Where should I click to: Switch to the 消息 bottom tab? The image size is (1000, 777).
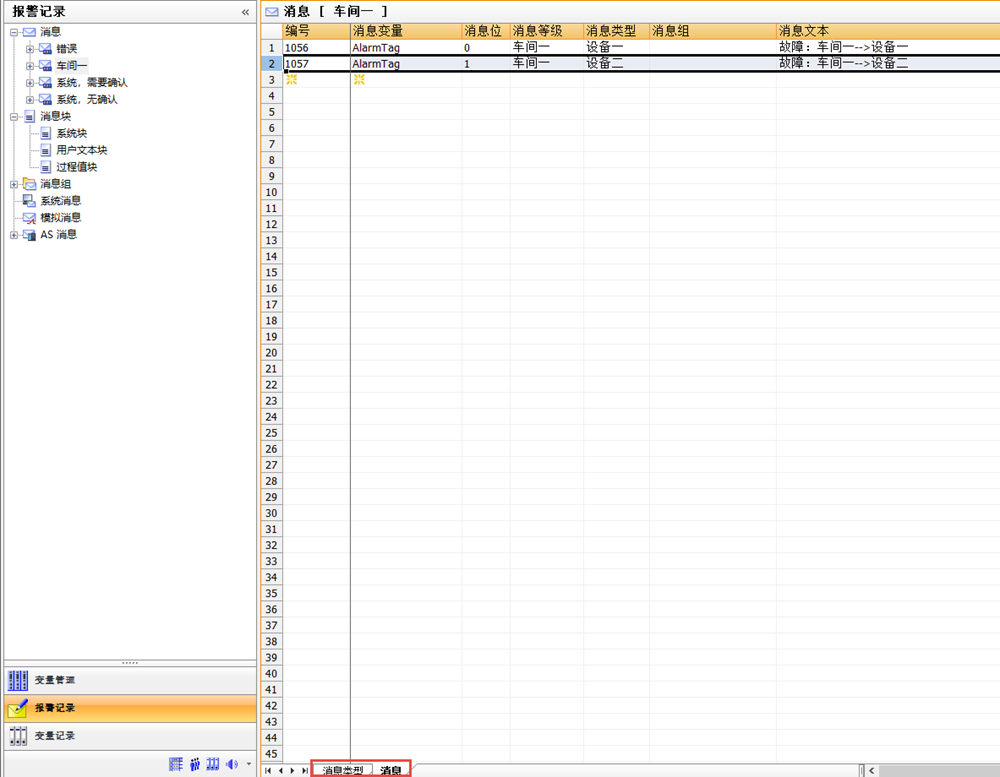(391, 770)
